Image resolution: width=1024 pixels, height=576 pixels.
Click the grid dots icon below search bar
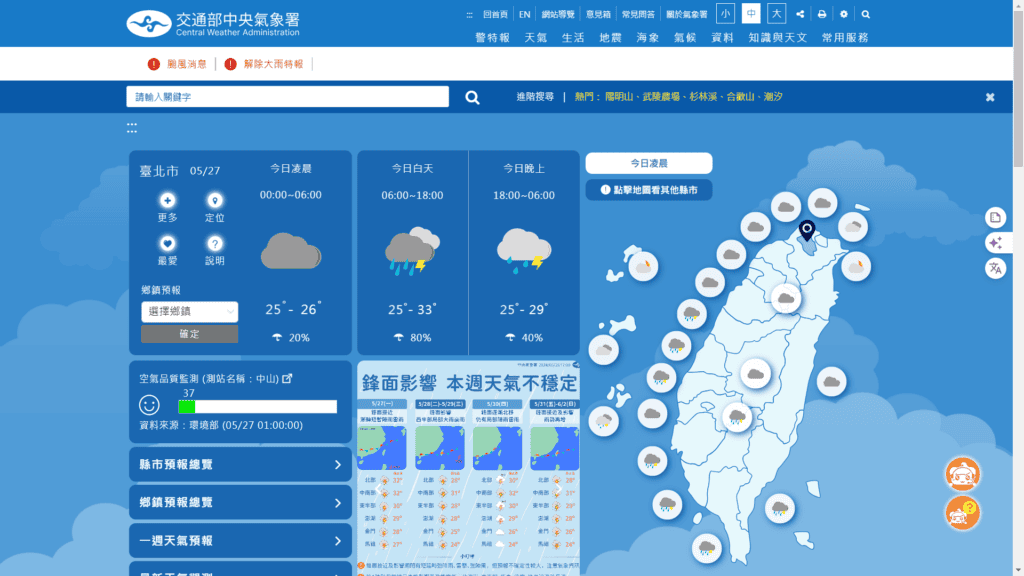coord(132,128)
